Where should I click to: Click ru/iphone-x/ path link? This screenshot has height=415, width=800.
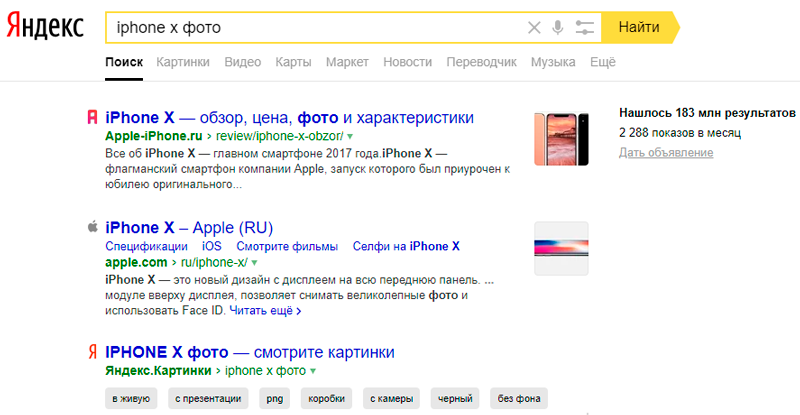coord(214,262)
